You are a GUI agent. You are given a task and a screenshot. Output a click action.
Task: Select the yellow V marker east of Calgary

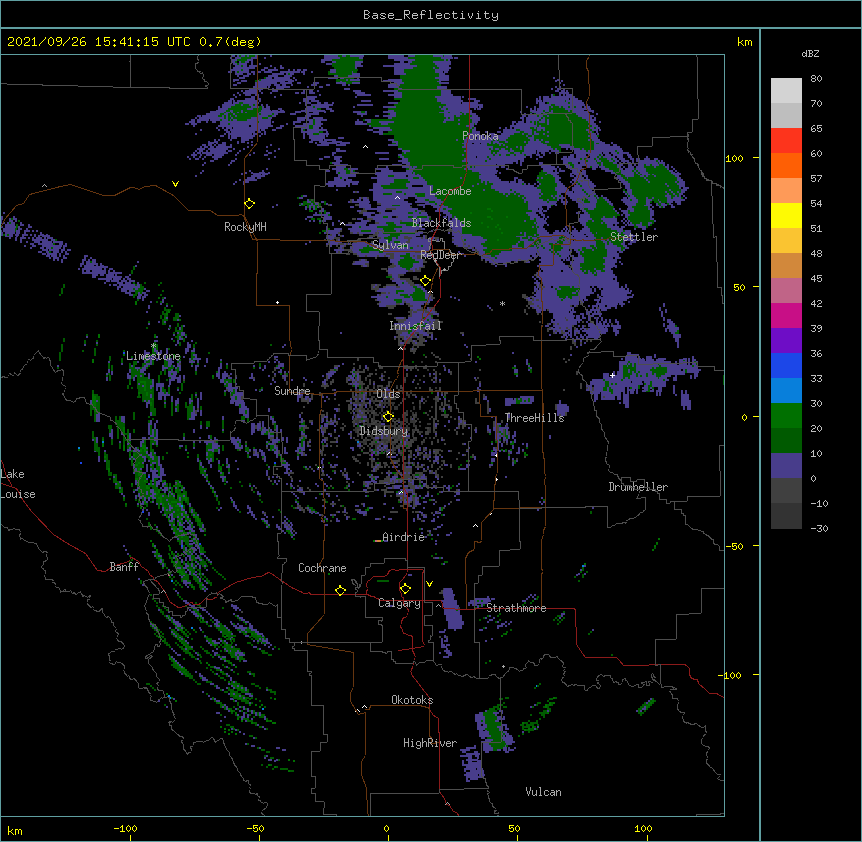[x=429, y=584]
